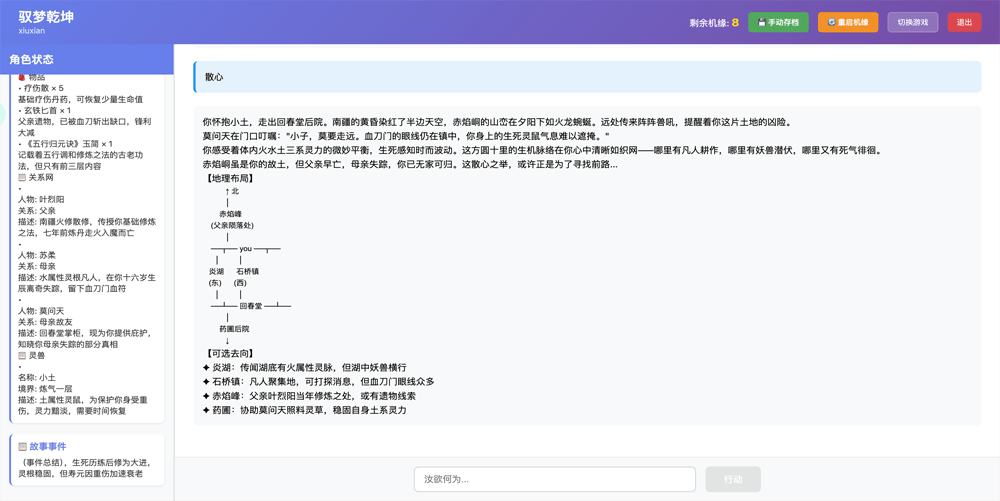The height and width of the screenshot is (501, 1000).
Task: Open the 故事事件 section heading
Action: click(47, 447)
